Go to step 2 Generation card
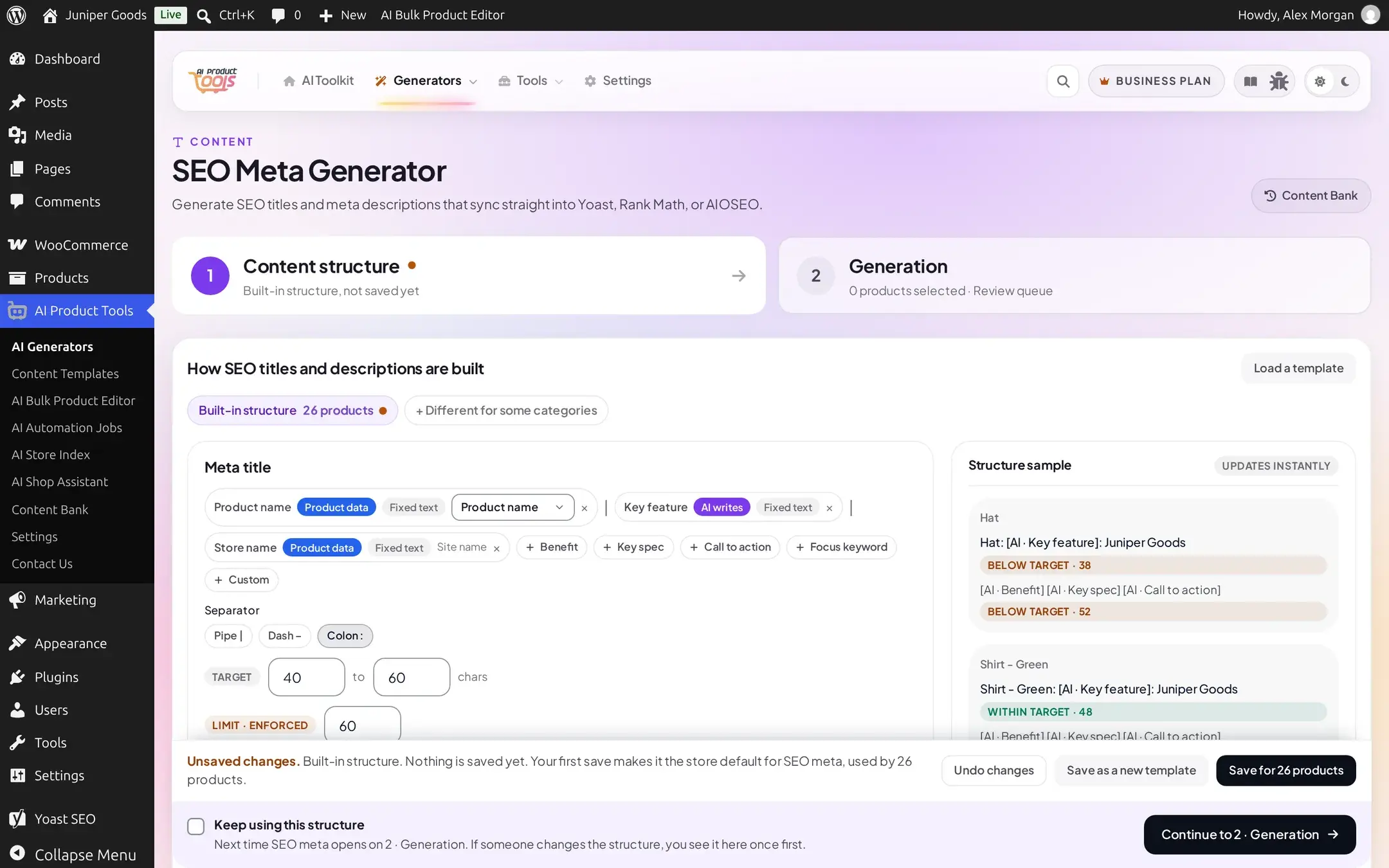This screenshot has height=868, width=1389. click(x=1075, y=276)
